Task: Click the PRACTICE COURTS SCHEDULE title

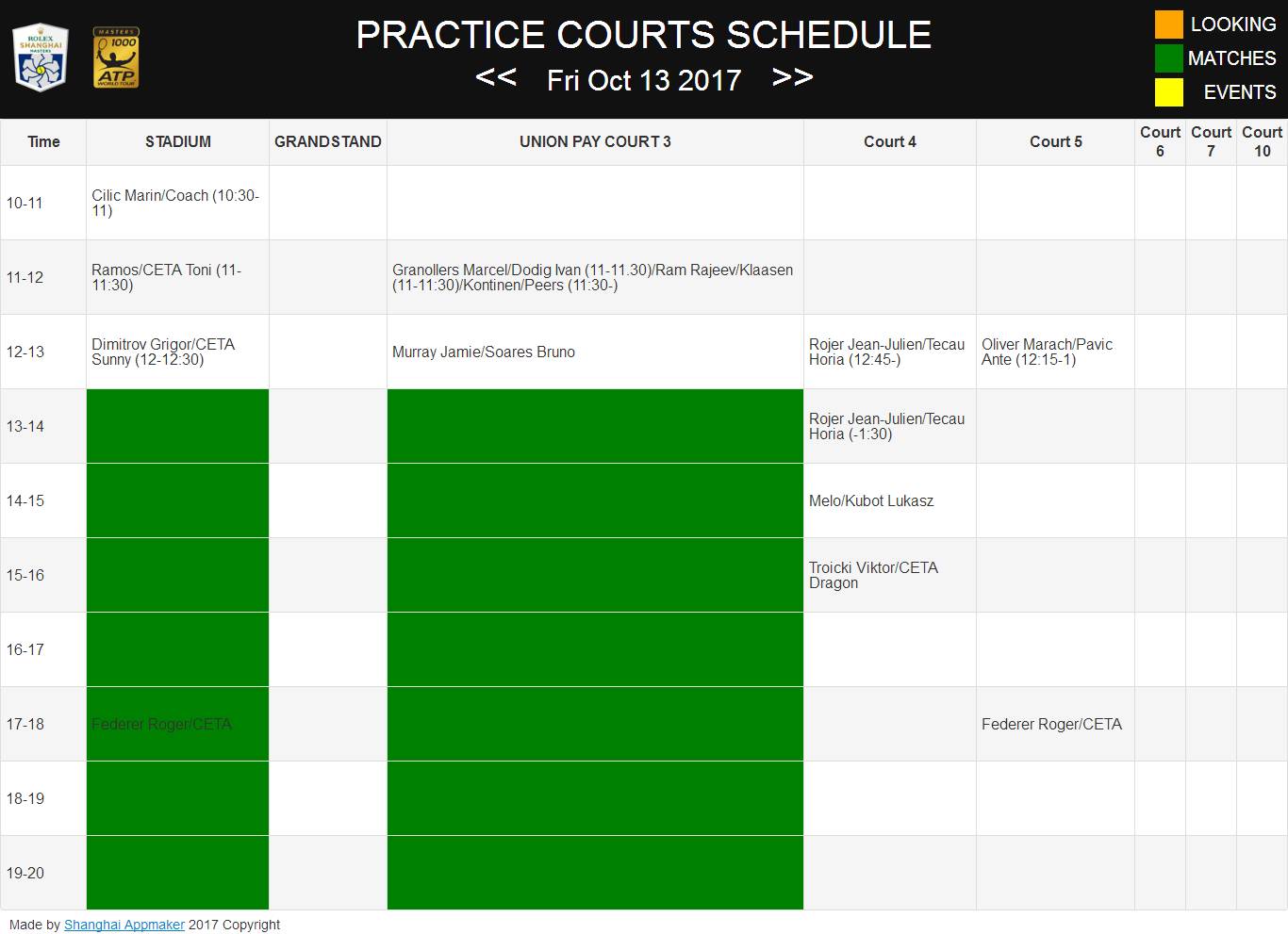Action: tap(644, 35)
